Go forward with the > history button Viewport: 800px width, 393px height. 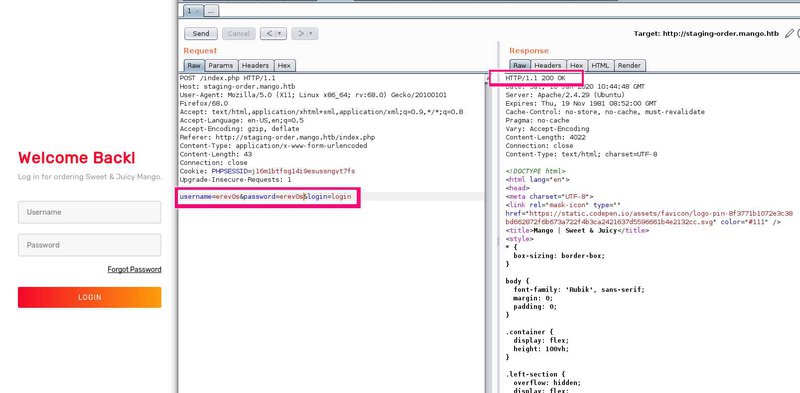tap(301, 34)
